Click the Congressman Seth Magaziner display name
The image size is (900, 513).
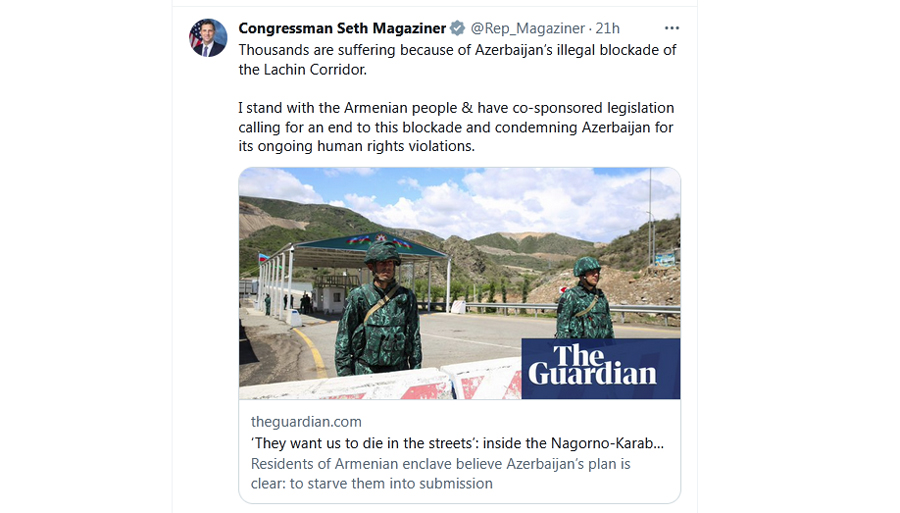(342, 28)
